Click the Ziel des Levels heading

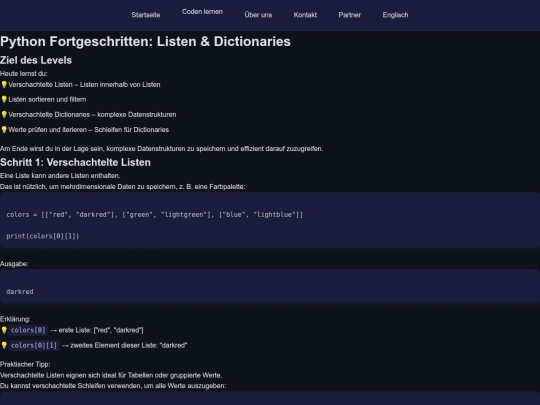coord(36,60)
